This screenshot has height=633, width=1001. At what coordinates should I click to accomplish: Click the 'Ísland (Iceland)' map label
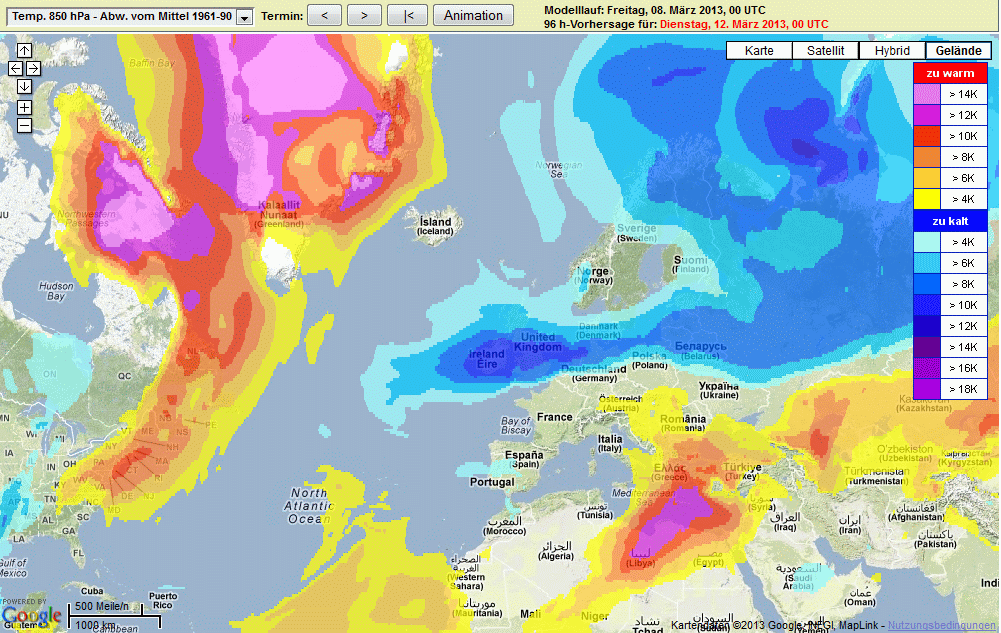point(435,226)
